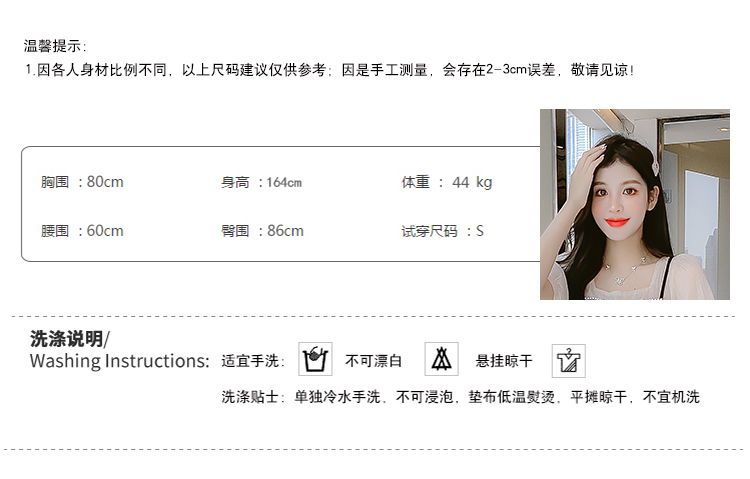750x479 pixels.
Task: Click the 不宜机洗 text at the end of the tips
Action: pyautogui.click(x=671, y=397)
